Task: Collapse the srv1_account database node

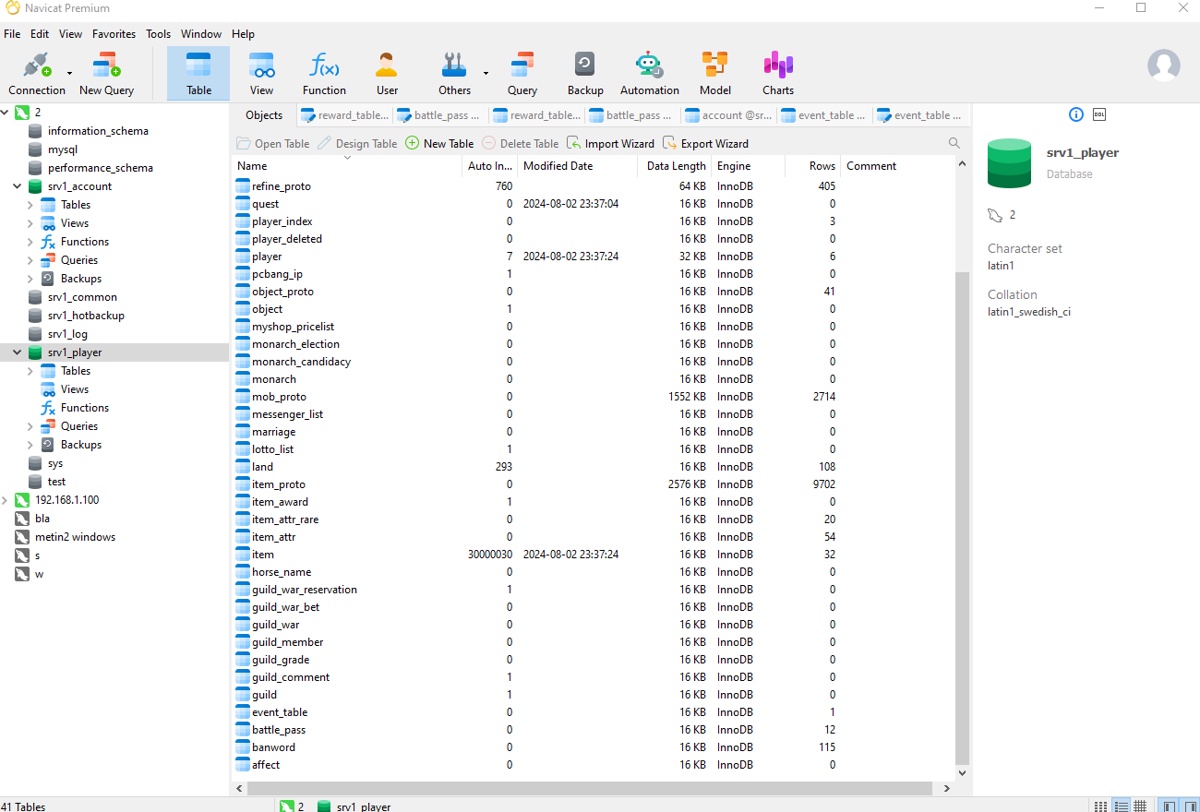Action: click(x=17, y=186)
